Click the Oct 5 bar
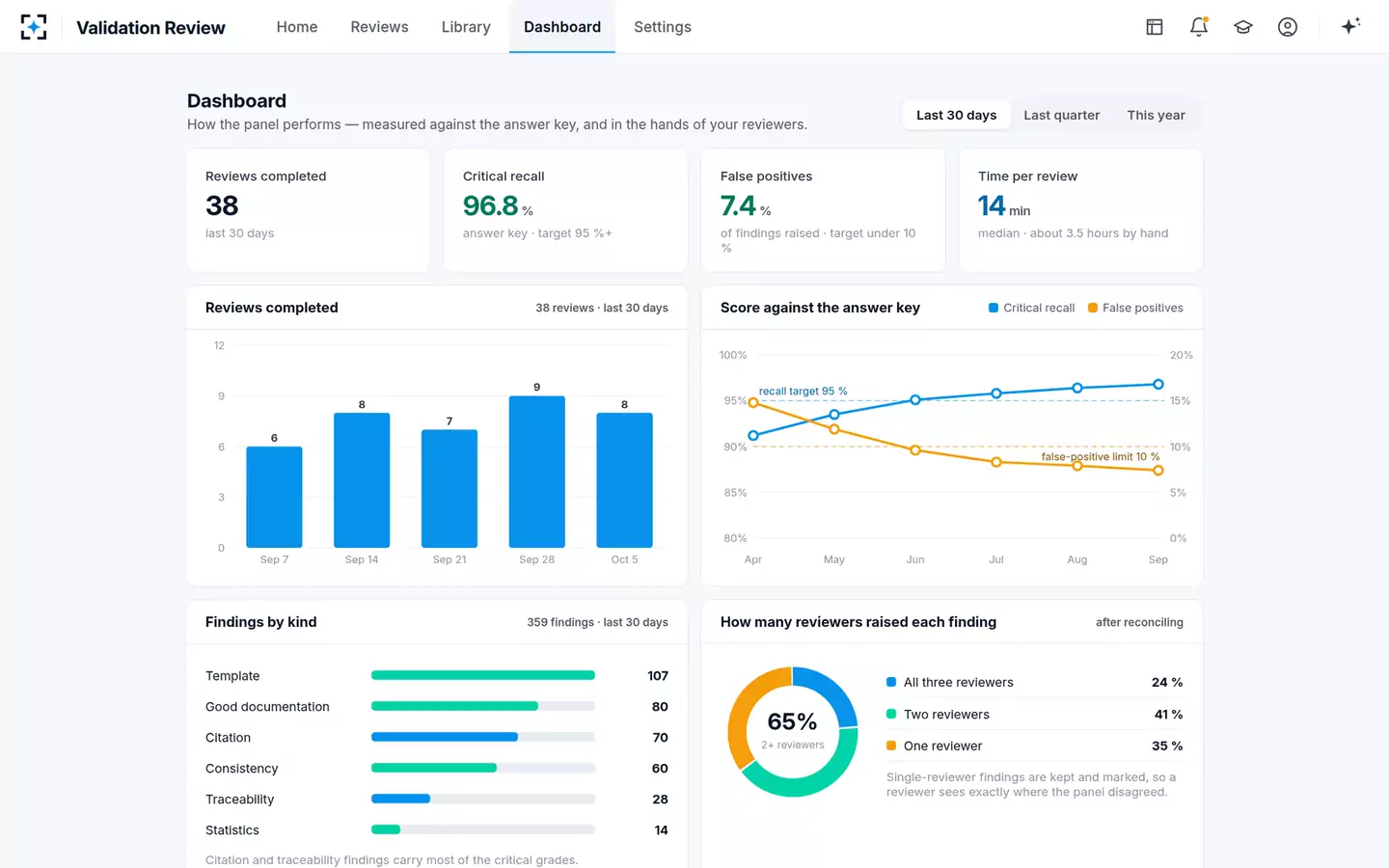 (625, 480)
